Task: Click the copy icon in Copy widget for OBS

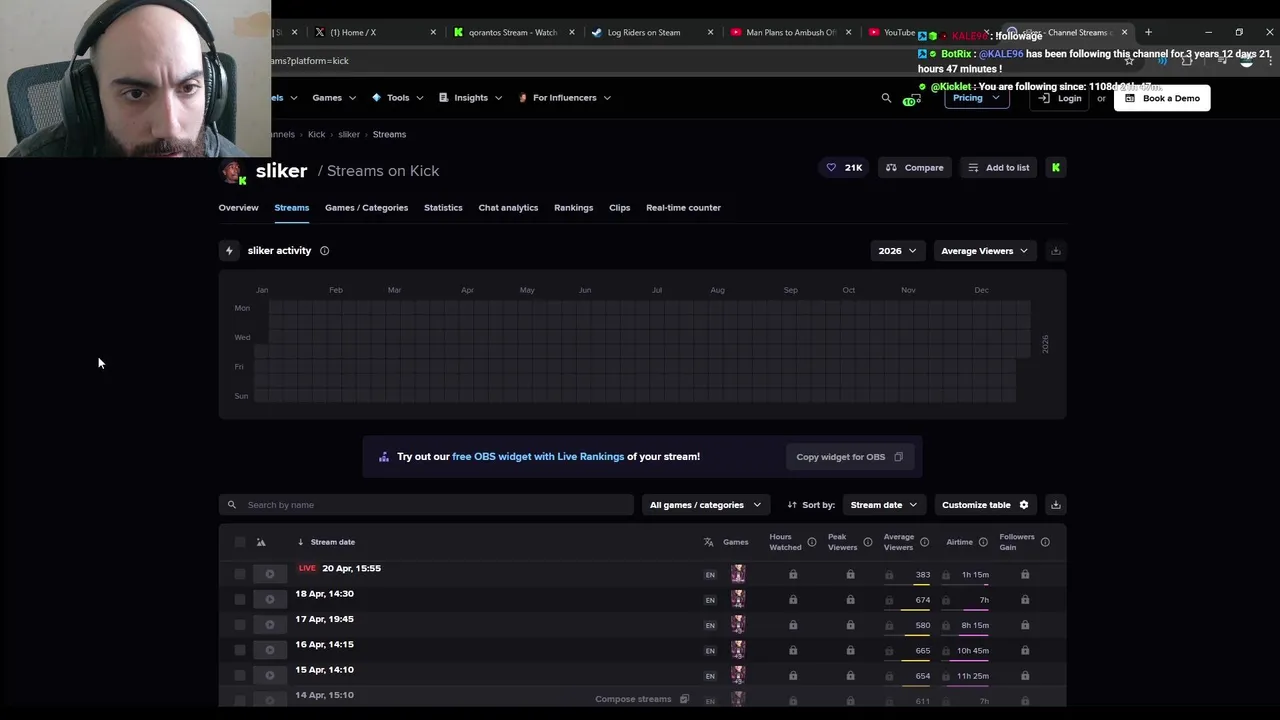Action: 898,457
